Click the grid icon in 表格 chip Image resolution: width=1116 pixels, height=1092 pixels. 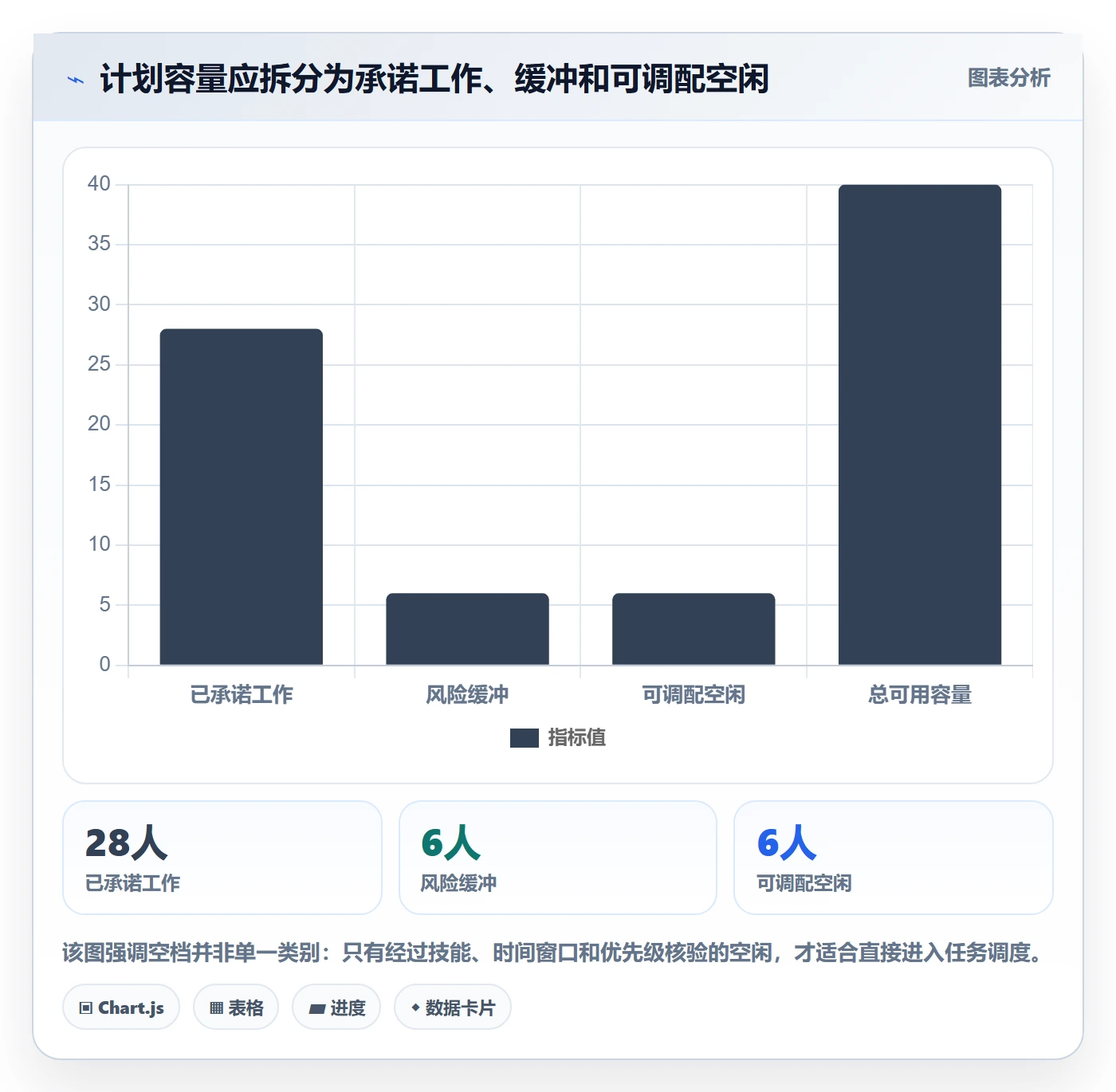(x=216, y=1008)
